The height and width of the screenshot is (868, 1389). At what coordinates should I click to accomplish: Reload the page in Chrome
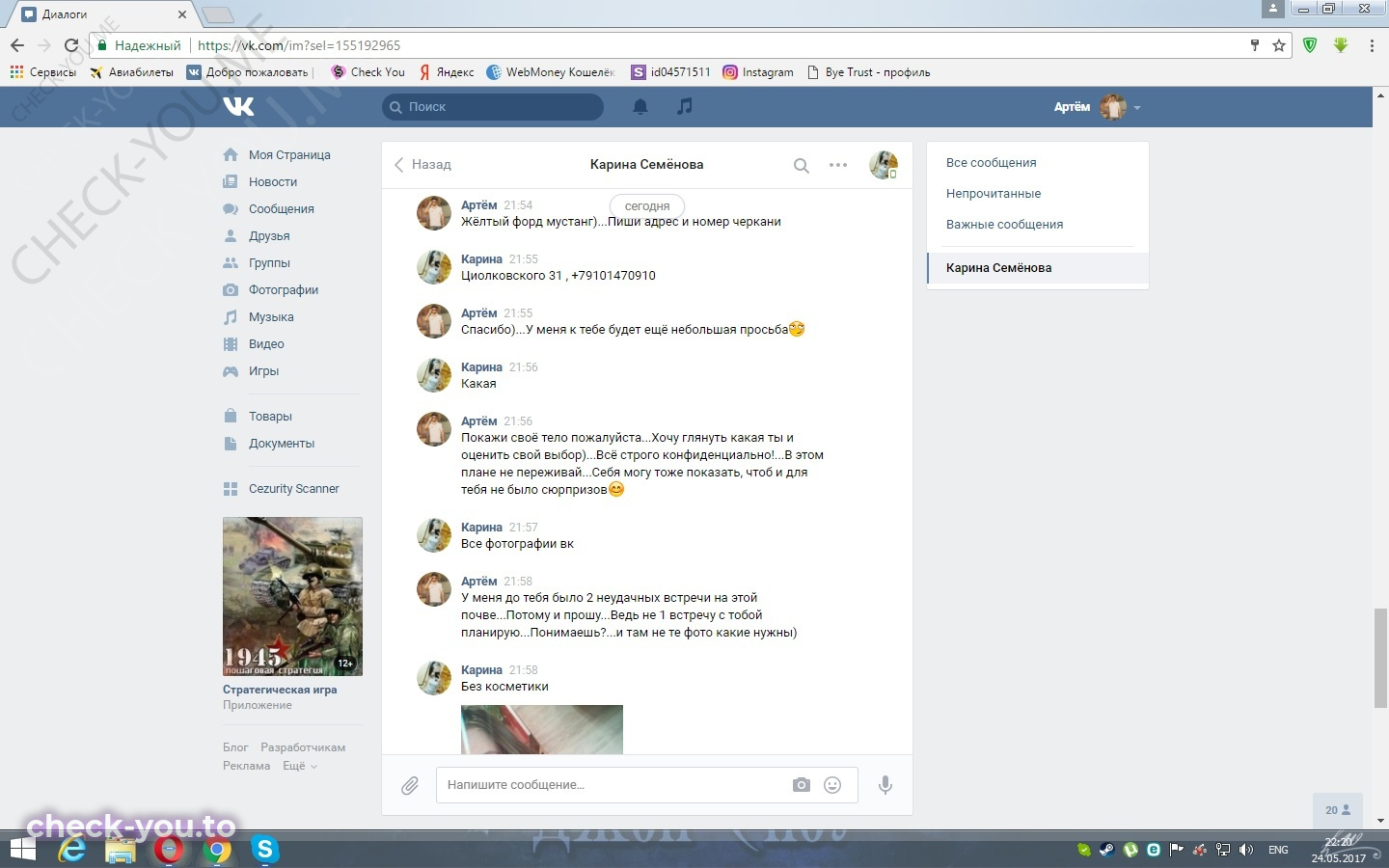70,45
